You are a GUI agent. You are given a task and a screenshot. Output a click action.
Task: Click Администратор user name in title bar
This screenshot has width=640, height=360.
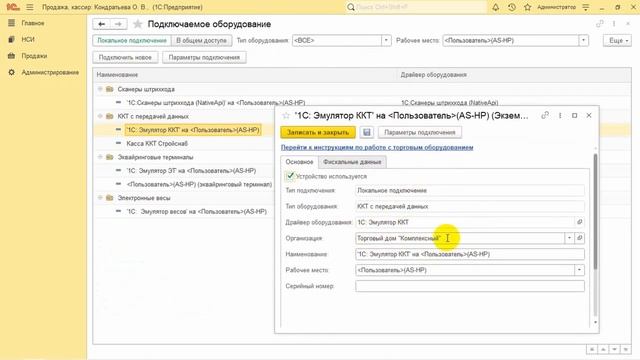(556, 7)
